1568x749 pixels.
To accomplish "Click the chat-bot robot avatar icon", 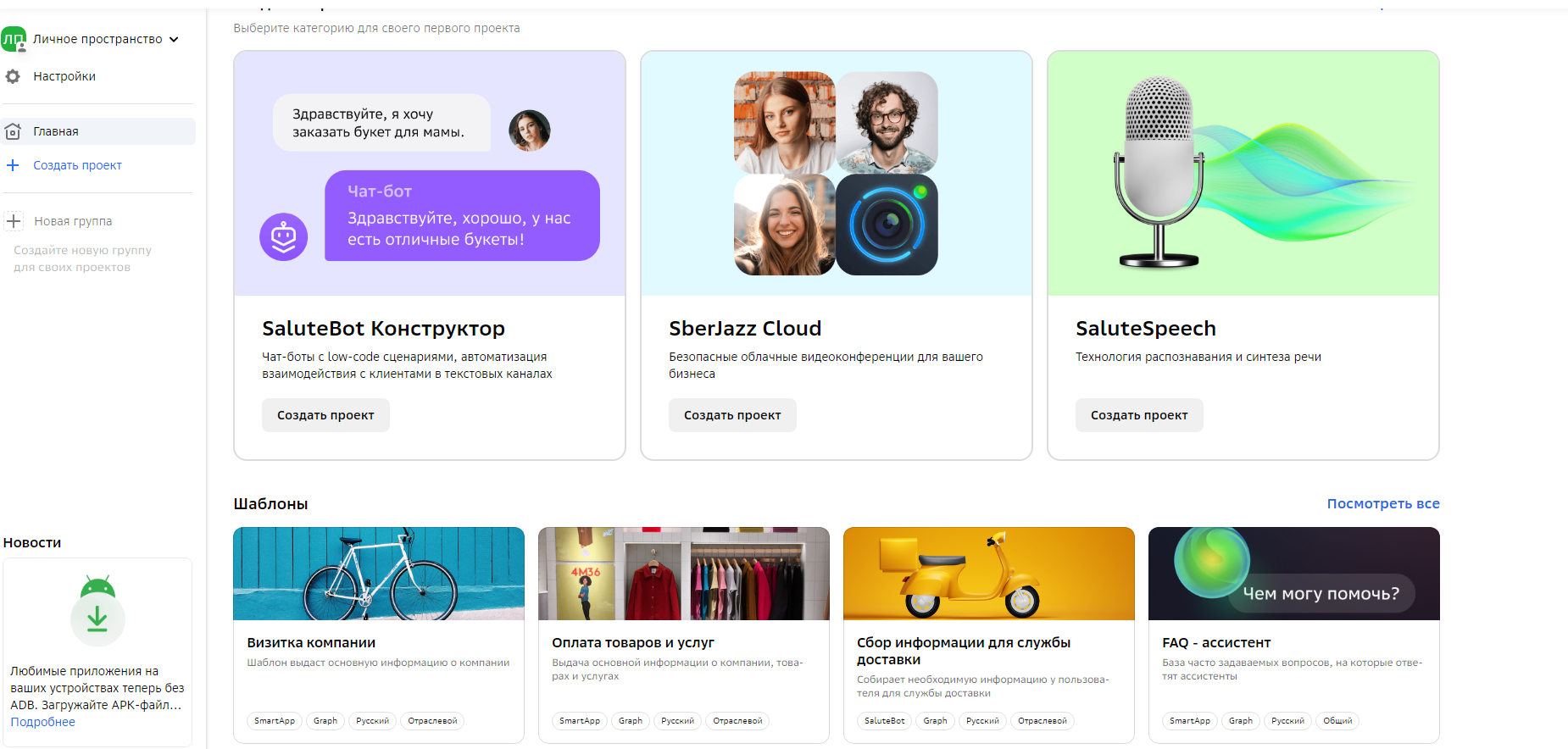I will click(x=283, y=236).
